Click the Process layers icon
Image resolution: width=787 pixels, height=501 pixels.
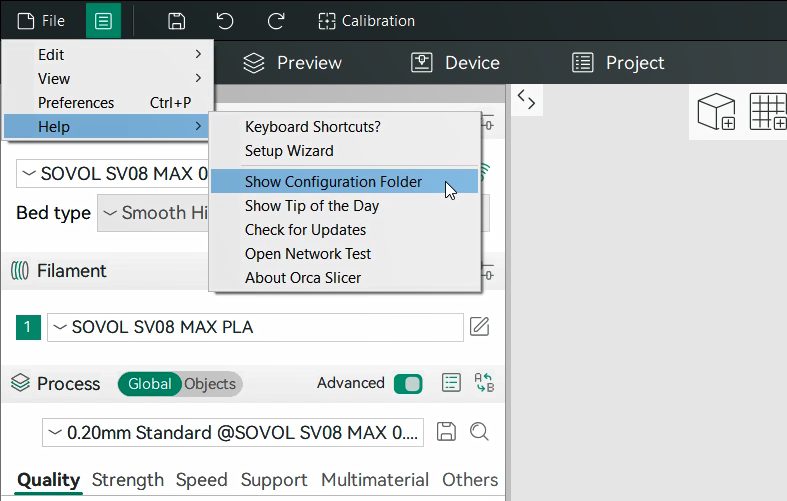pyautogui.click(x=20, y=383)
